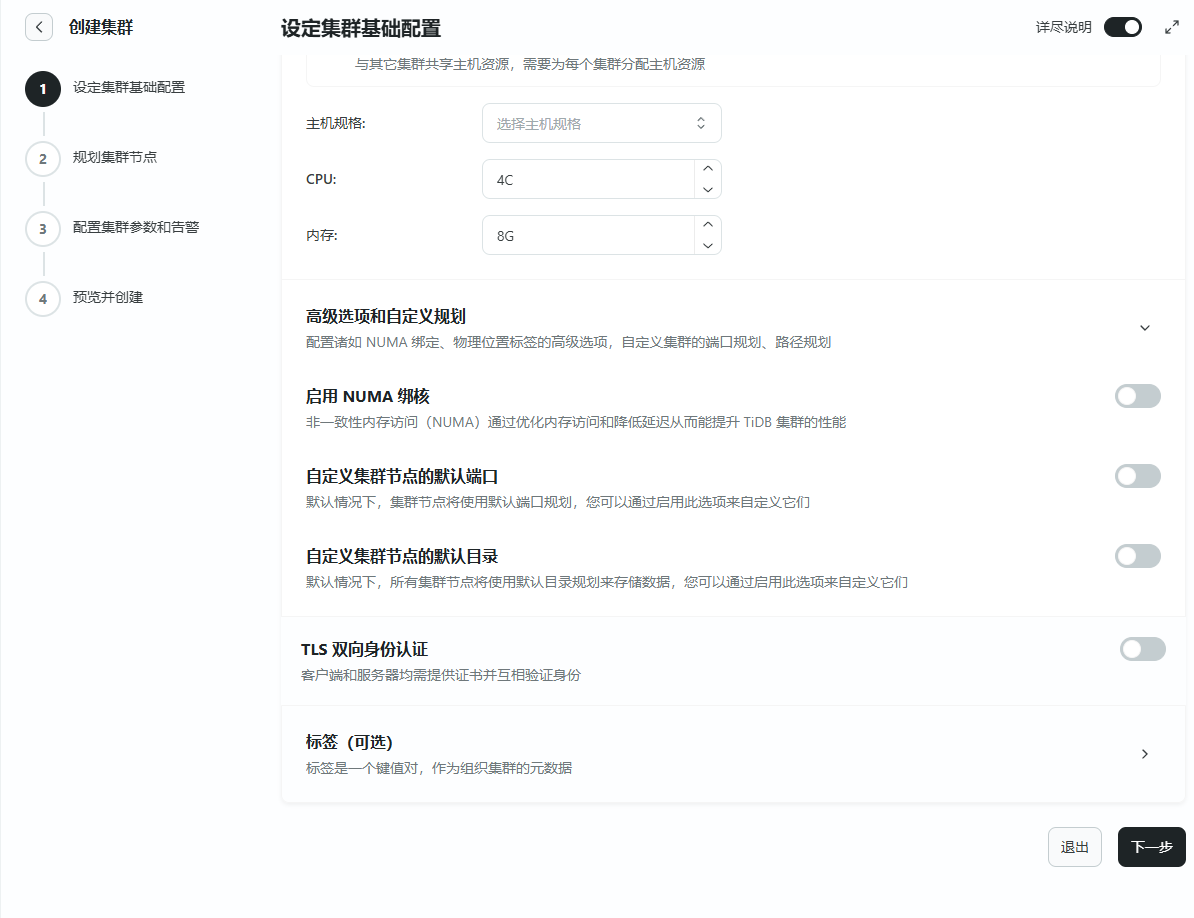Click the 下一步 button
Viewport: 1194px width, 918px height.
click(1151, 847)
